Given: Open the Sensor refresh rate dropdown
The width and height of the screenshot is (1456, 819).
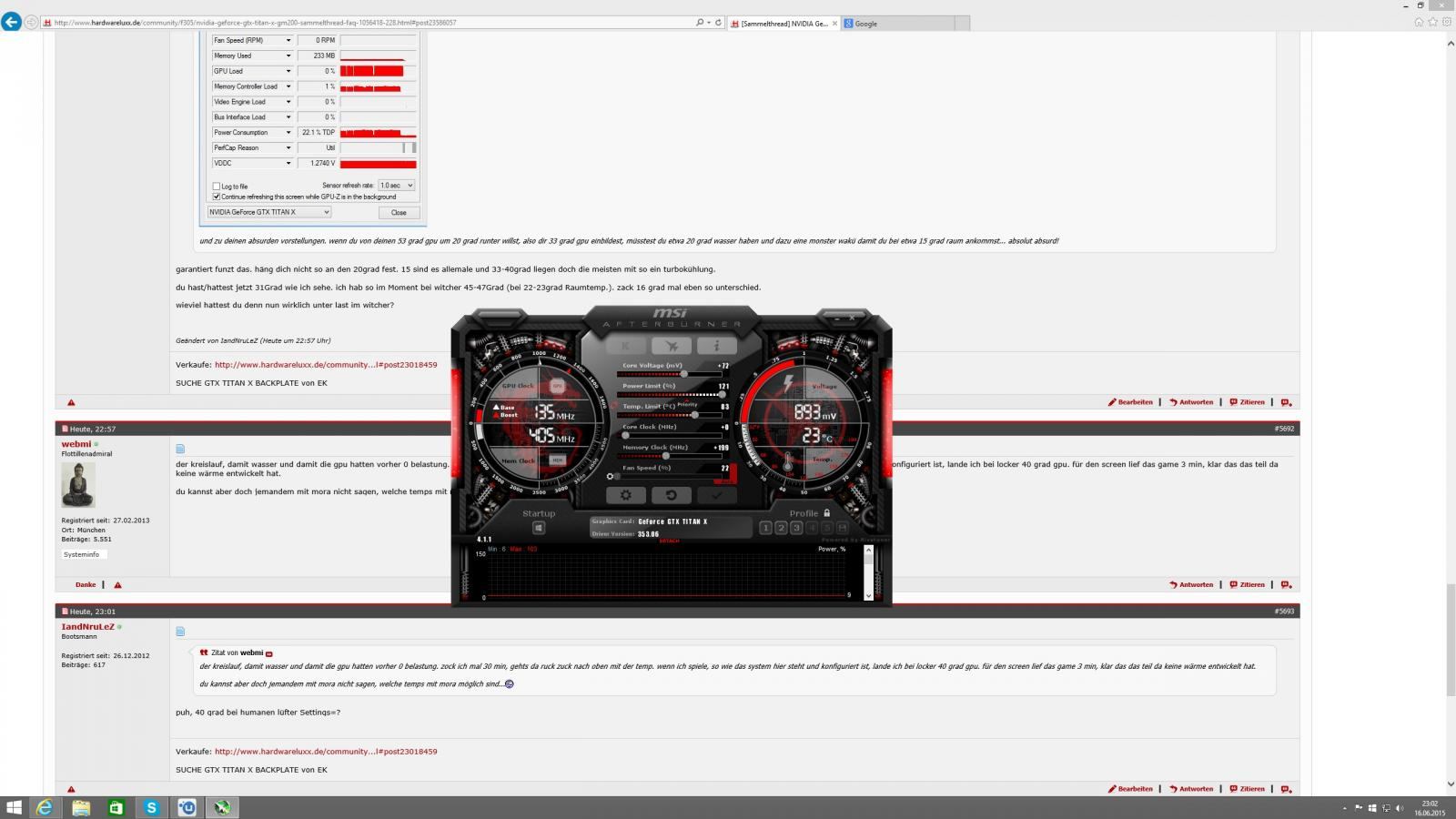Looking at the screenshot, I should pyautogui.click(x=397, y=186).
